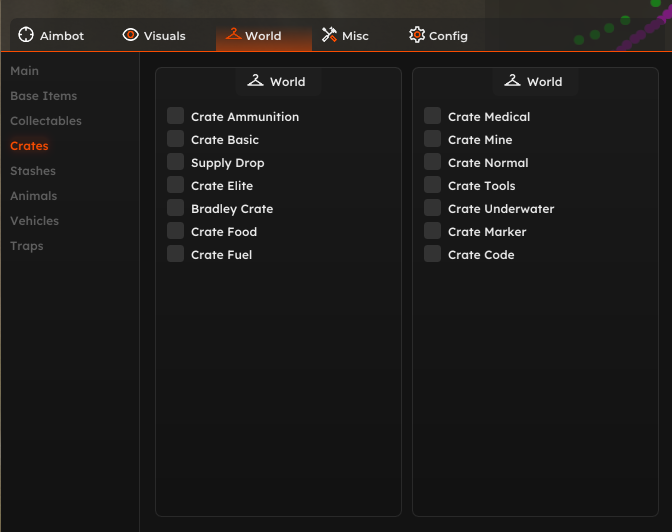
Task: Select Stashes in the sidebar
Action: (33, 171)
